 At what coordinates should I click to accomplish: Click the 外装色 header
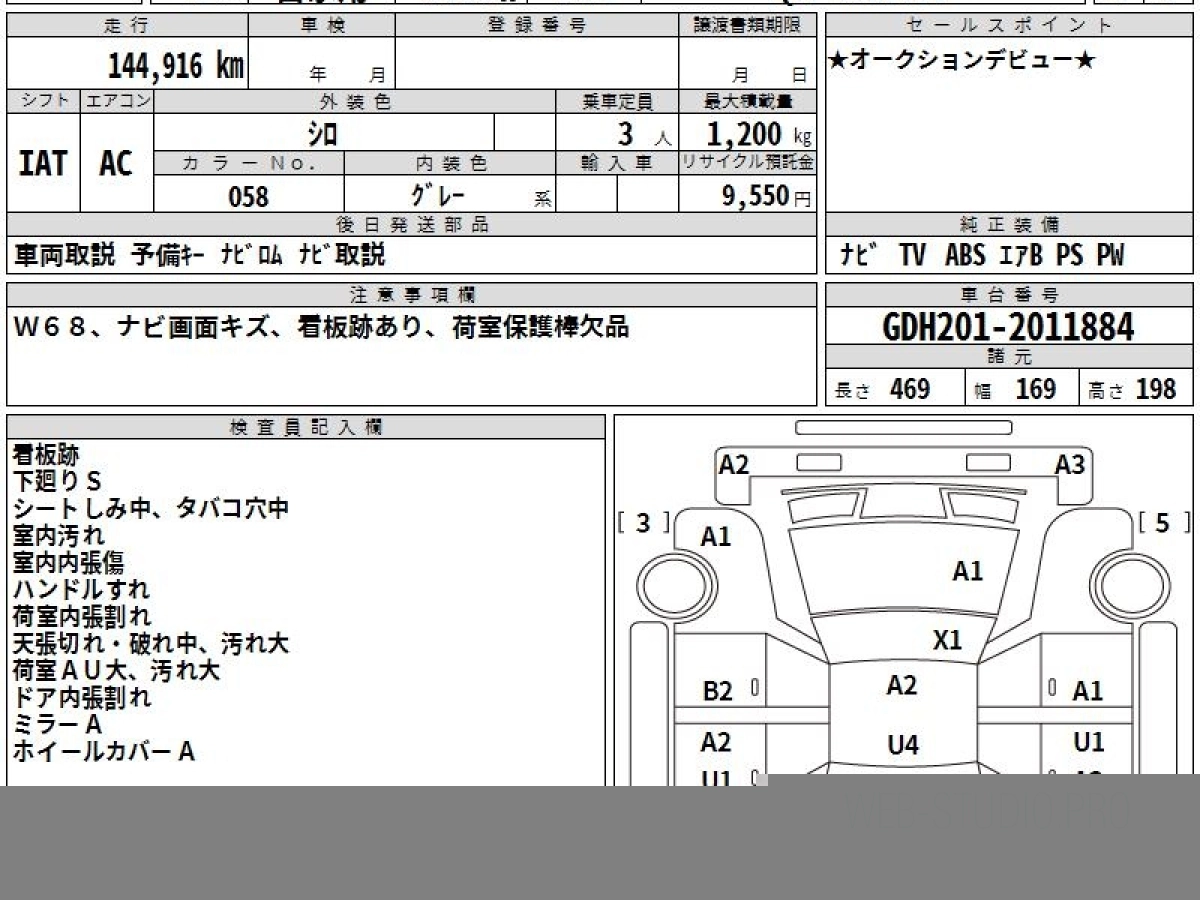(x=355, y=101)
